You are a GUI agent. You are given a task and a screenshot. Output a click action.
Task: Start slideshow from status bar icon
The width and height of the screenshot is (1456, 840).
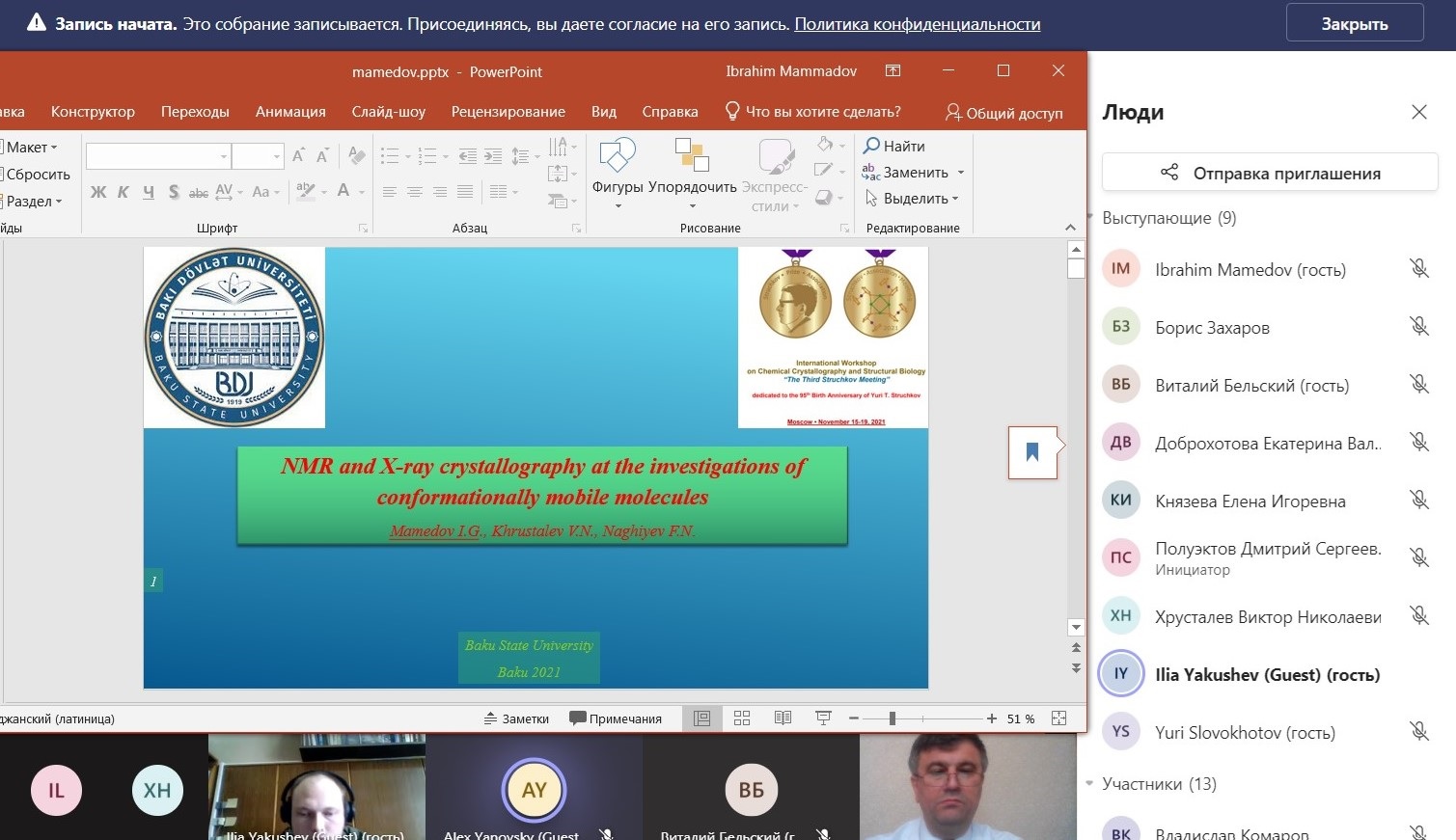823,718
